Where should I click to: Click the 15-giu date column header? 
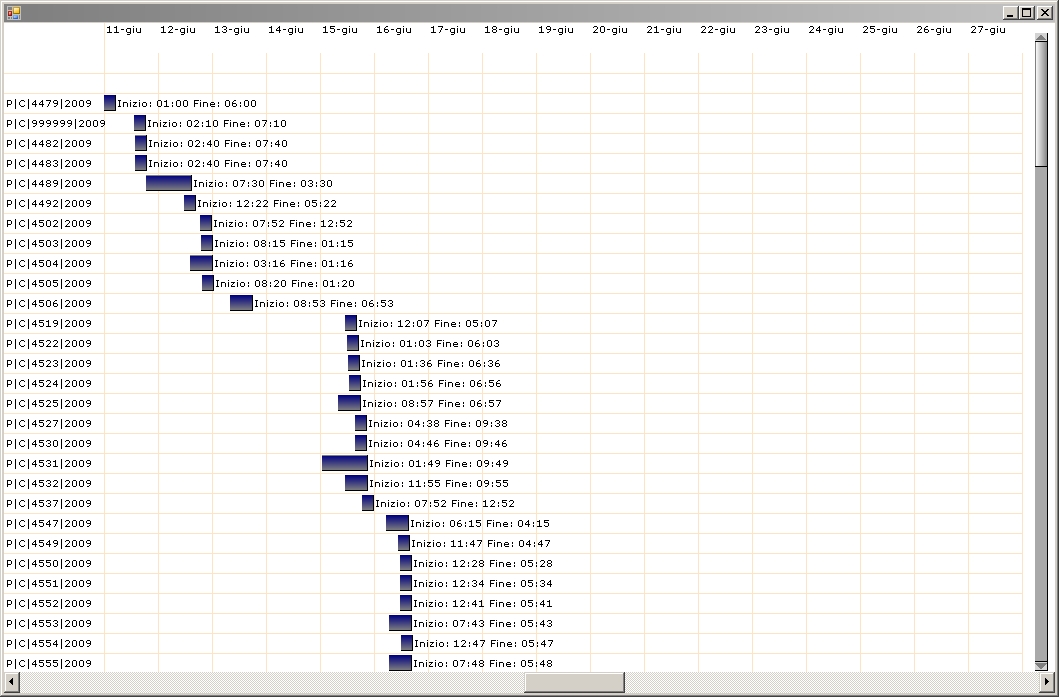[340, 30]
